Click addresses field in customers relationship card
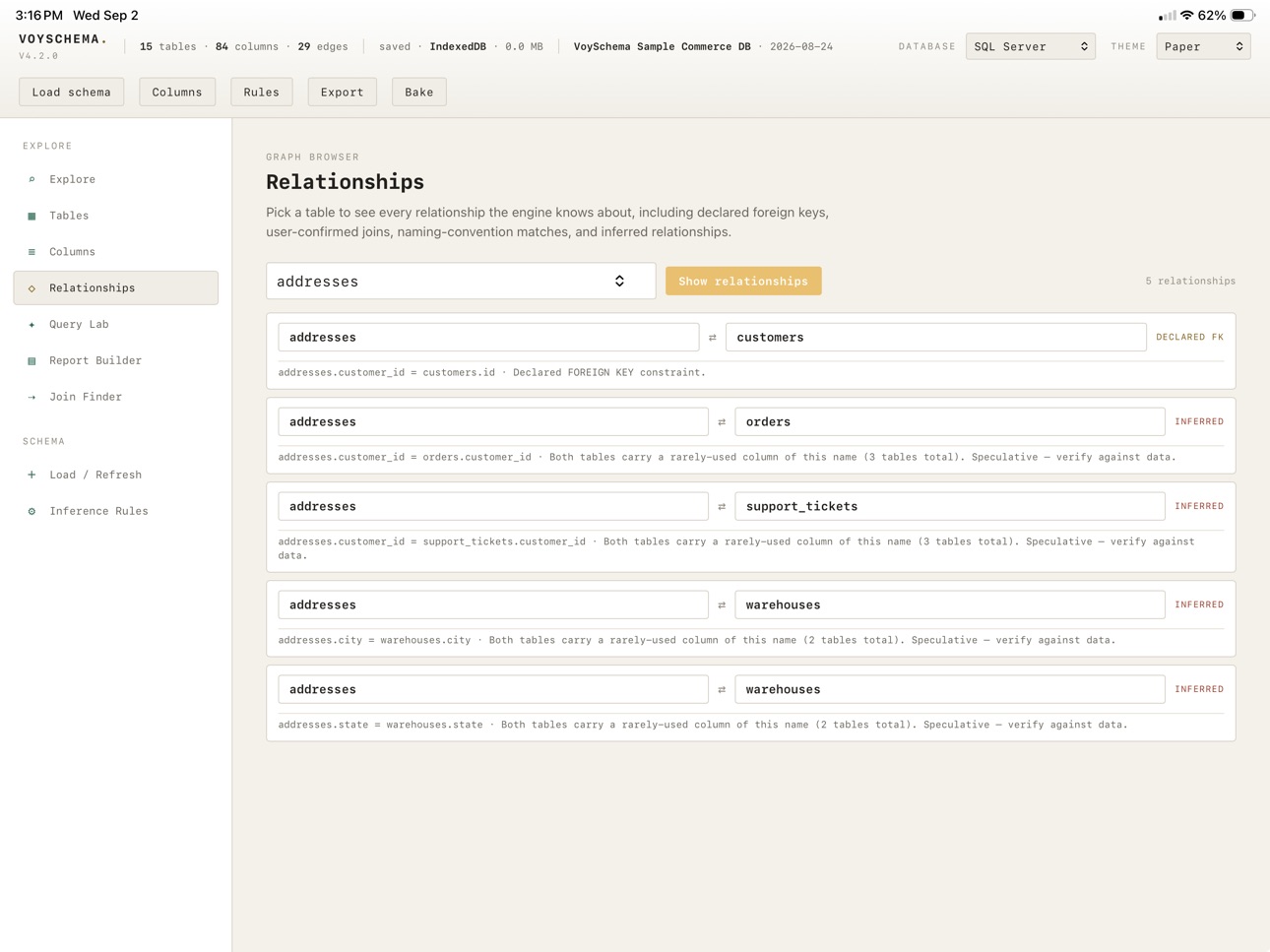 (488, 337)
